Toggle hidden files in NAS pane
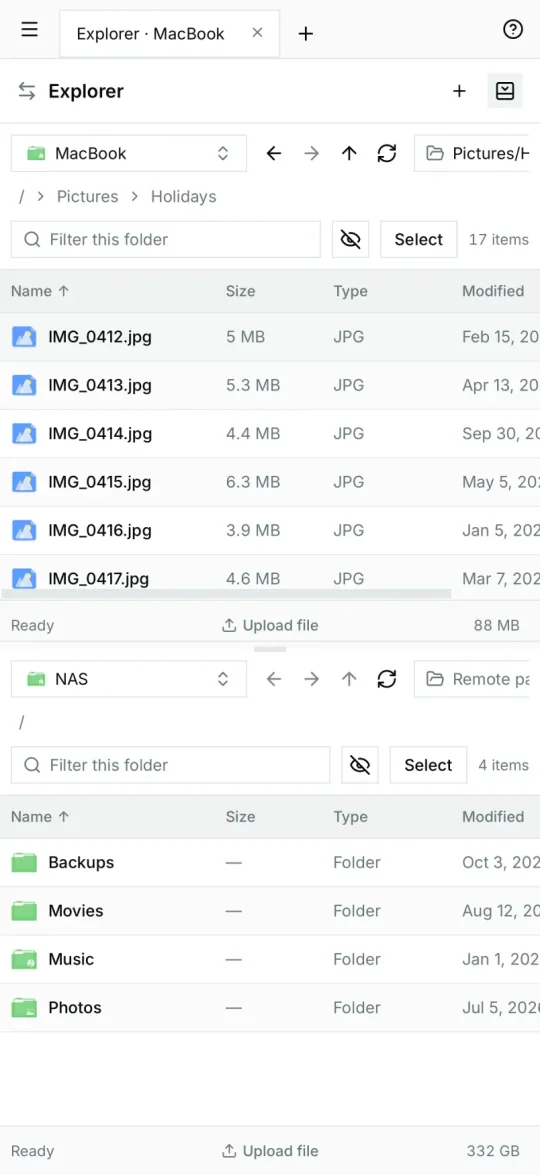The image size is (540, 1175). click(360, 765)
